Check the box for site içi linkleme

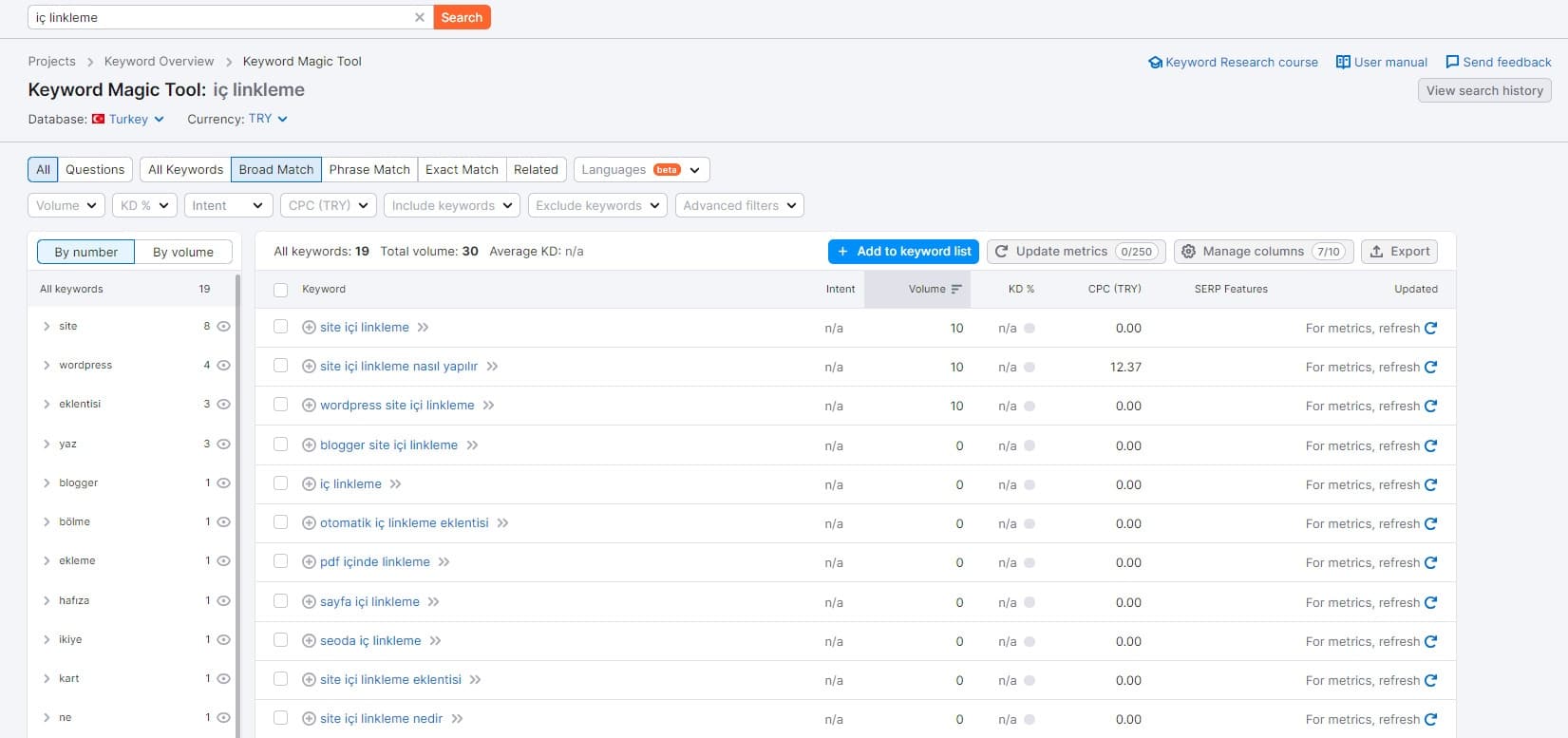[280, 327]
